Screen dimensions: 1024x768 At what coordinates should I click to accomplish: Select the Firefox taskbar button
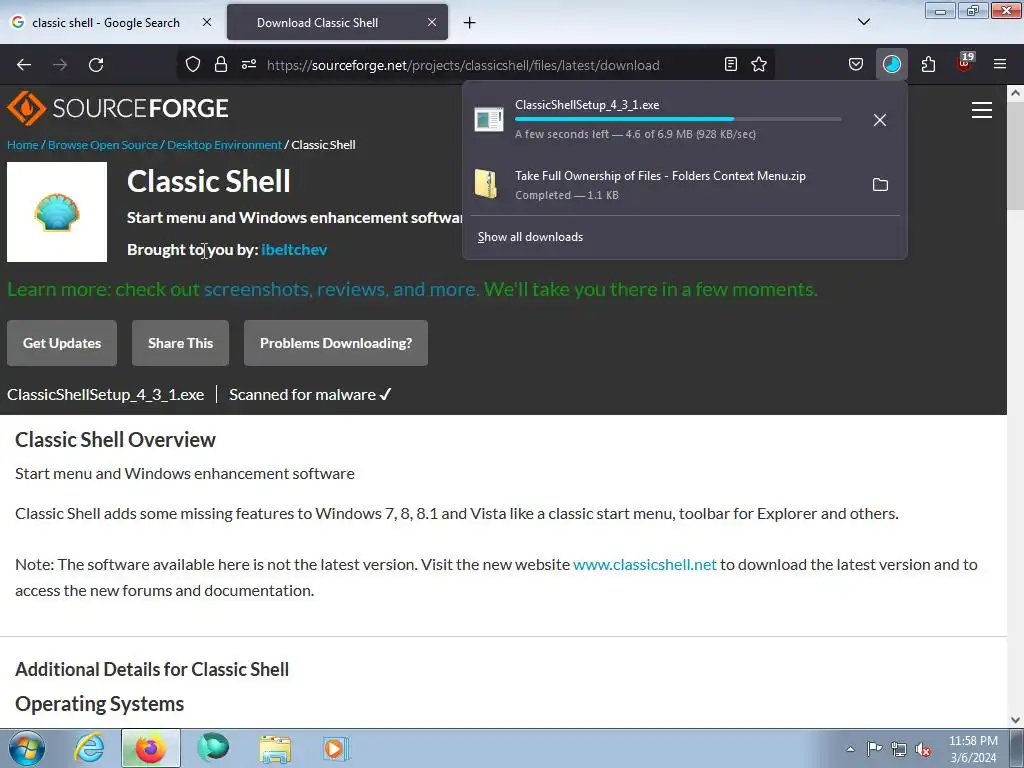150,748
